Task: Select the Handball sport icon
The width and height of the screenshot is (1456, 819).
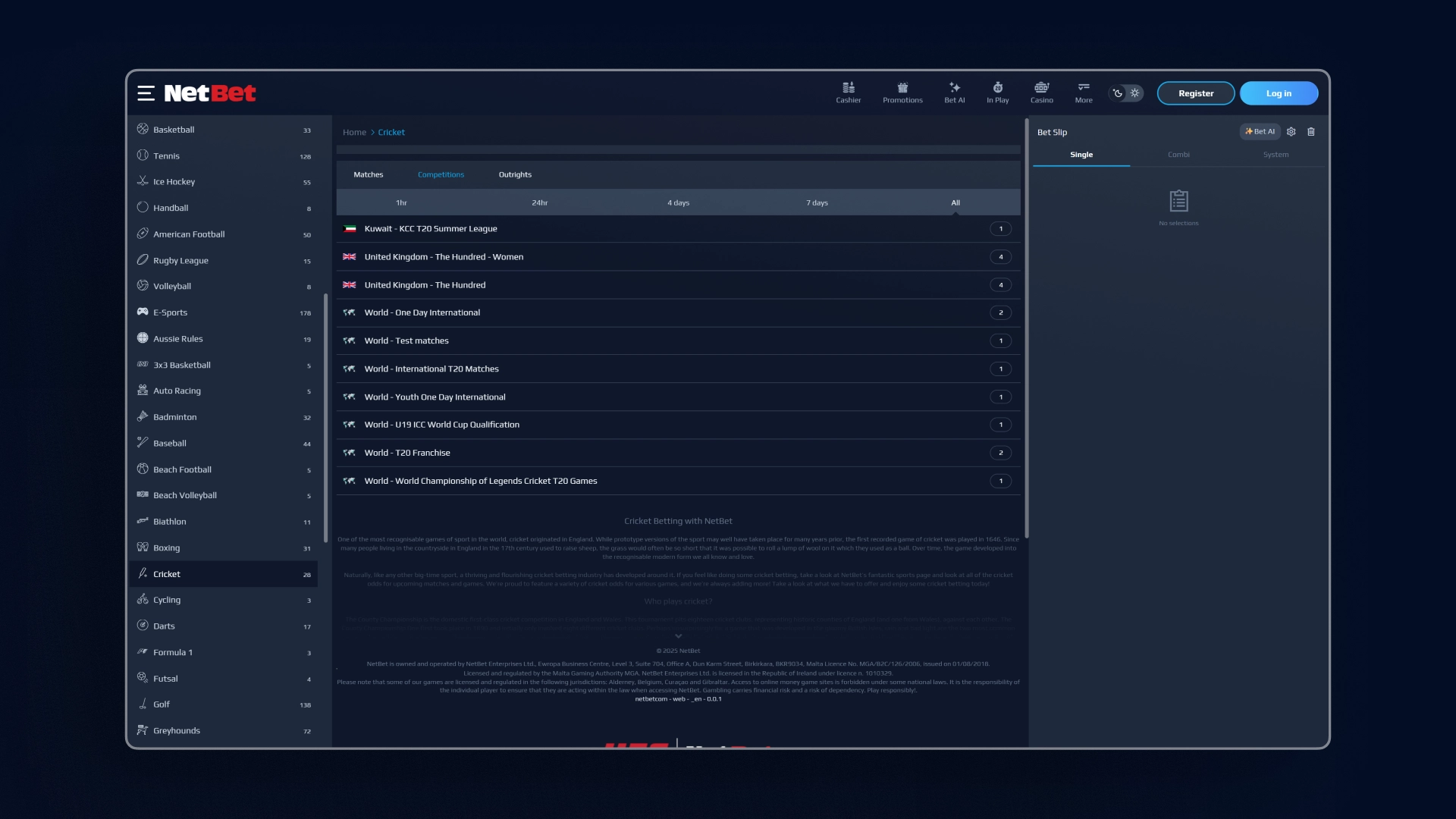Action: pyautogui.click(x=143, y=207)
